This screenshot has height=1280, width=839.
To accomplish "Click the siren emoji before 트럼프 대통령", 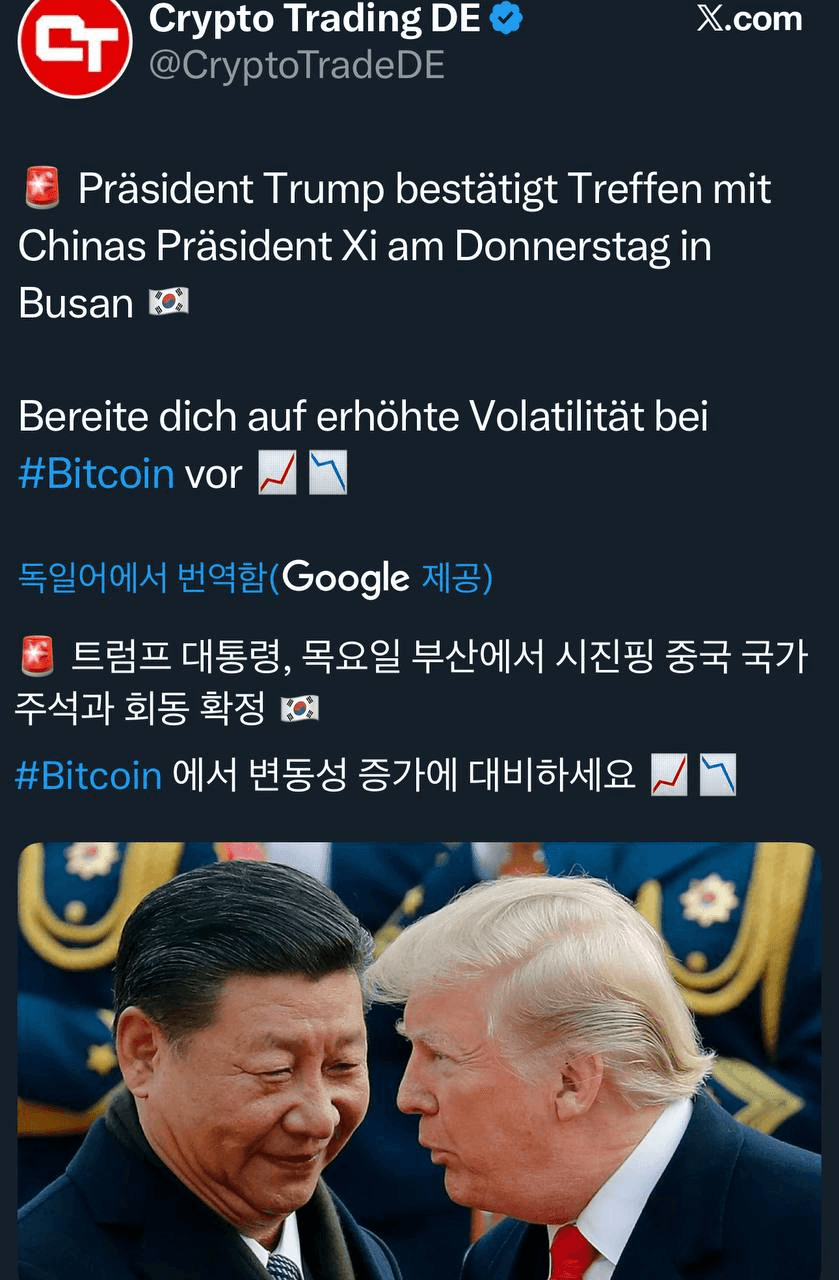I will (37, 658).
